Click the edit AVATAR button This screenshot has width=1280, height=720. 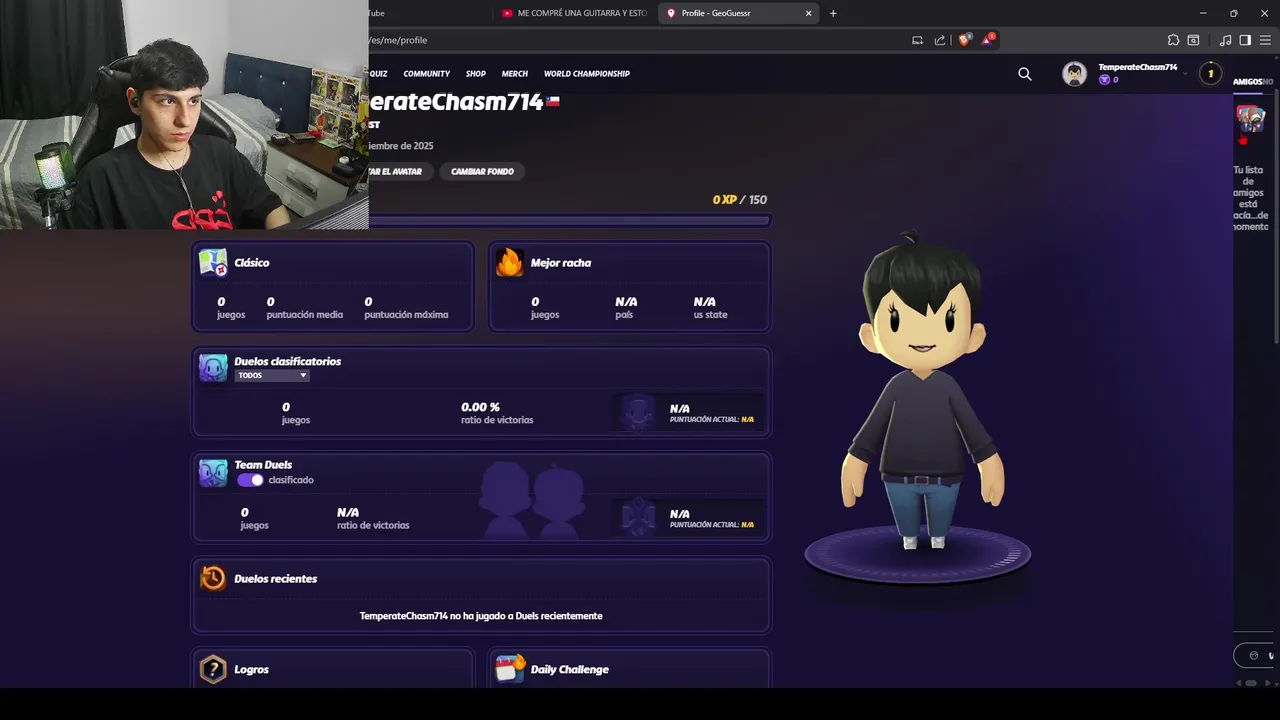[x=400, y=171]
